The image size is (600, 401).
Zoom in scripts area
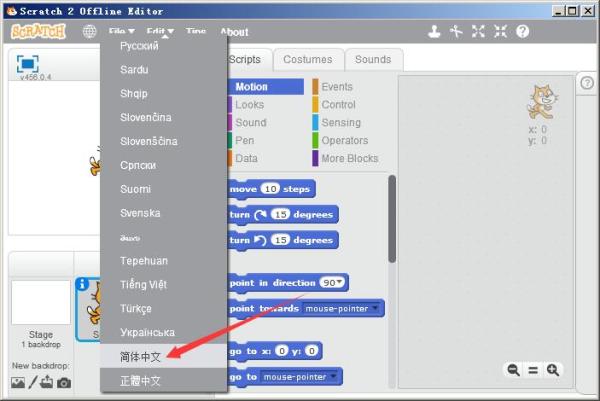tap(553, 370)
